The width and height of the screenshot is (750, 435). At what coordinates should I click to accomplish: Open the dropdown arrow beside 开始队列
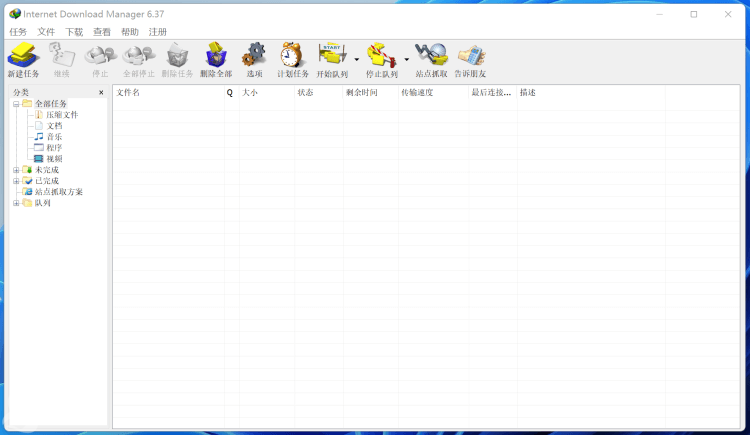coord(357,59)
